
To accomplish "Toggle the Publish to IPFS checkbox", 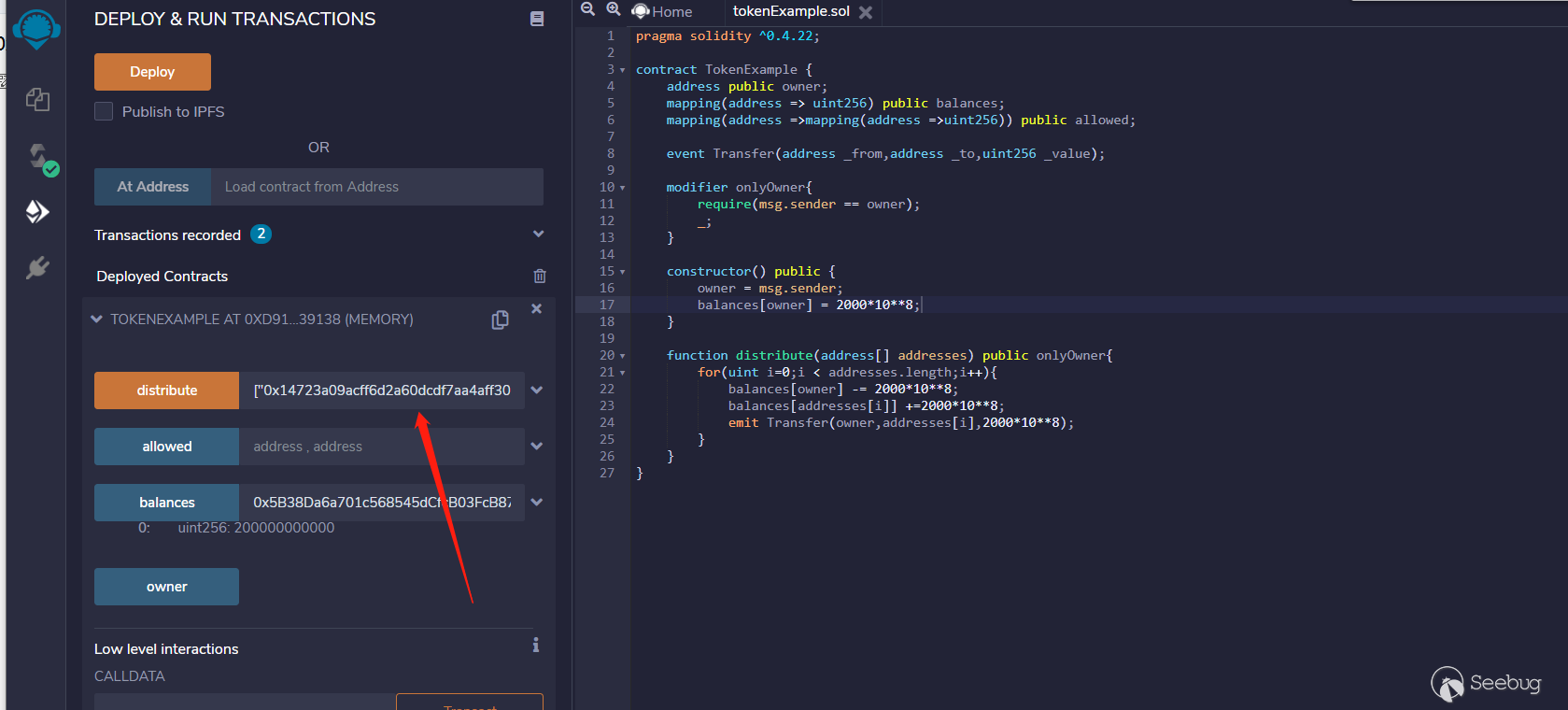I will [104, 111].
